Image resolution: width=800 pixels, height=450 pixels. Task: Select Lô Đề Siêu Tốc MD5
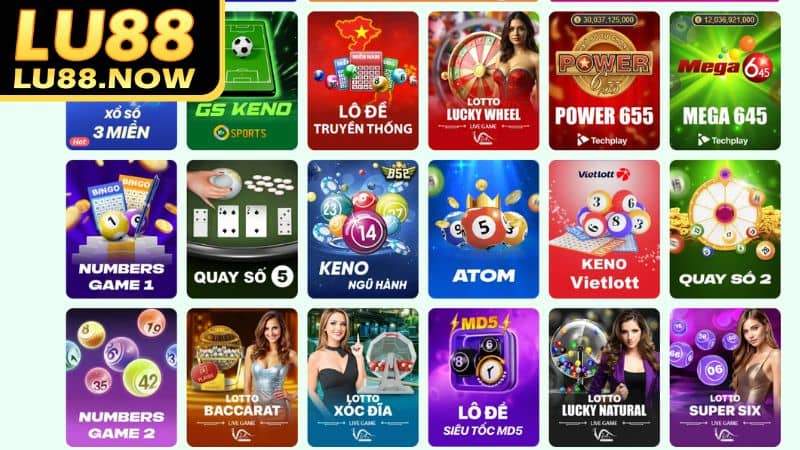pyautogui.click(x=484, y=378)
